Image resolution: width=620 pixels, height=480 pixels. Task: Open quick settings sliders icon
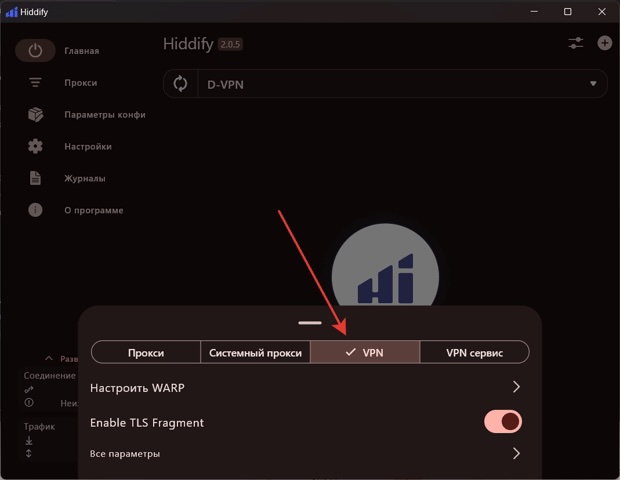[575, 43]
